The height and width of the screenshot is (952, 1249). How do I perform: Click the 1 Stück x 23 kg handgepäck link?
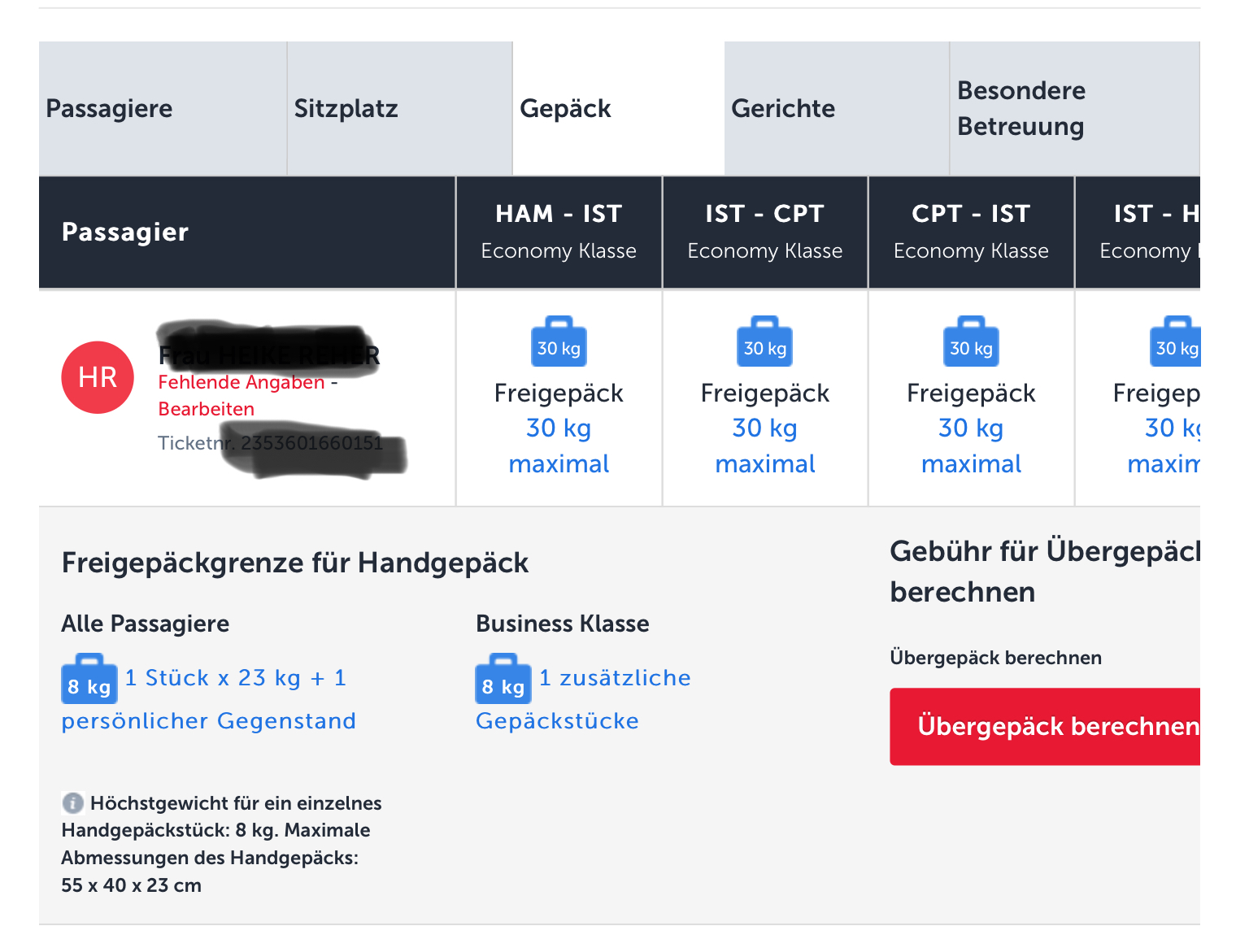coord(236,678)
